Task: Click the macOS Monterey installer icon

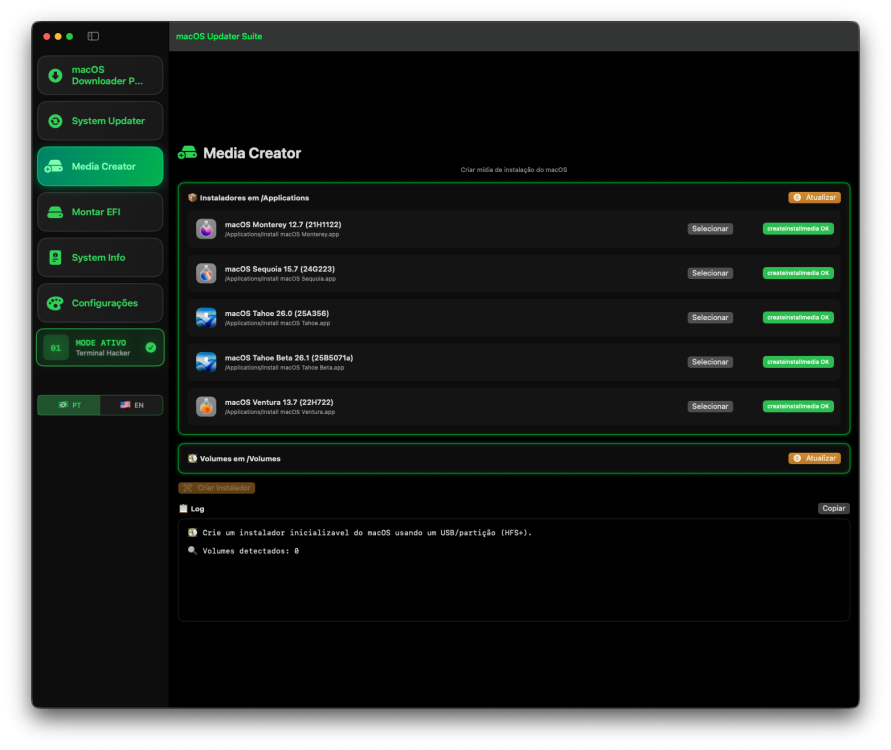Action: click(x=206, y=229)
